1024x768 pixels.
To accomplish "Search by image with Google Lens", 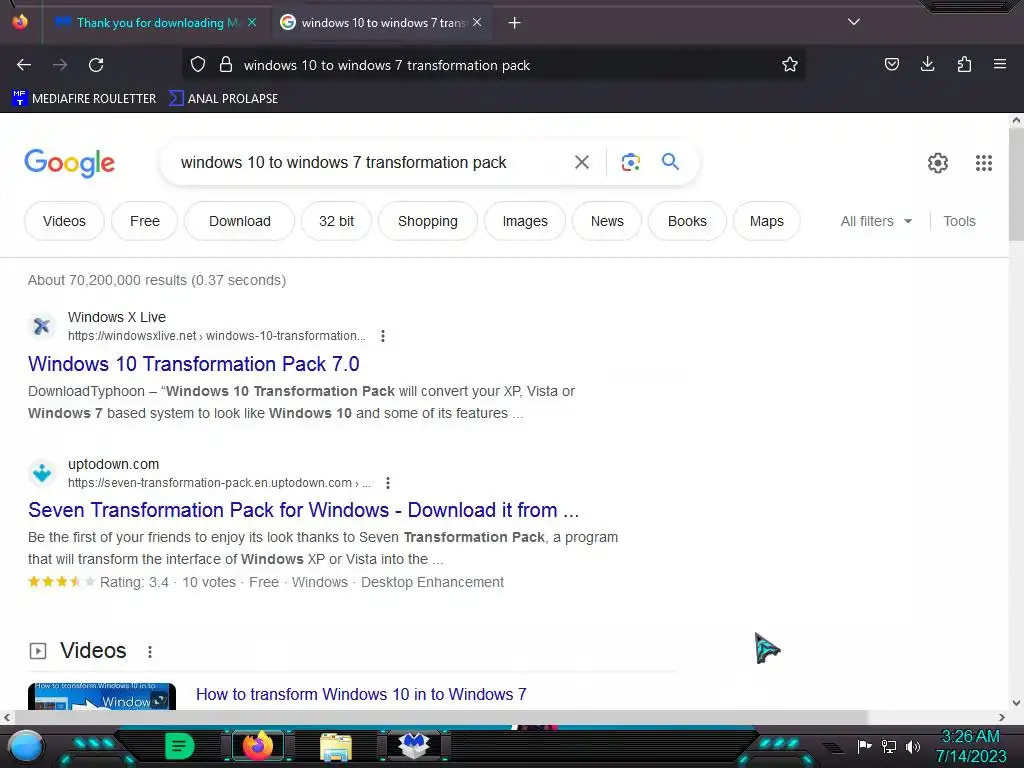I will (630, 162).
